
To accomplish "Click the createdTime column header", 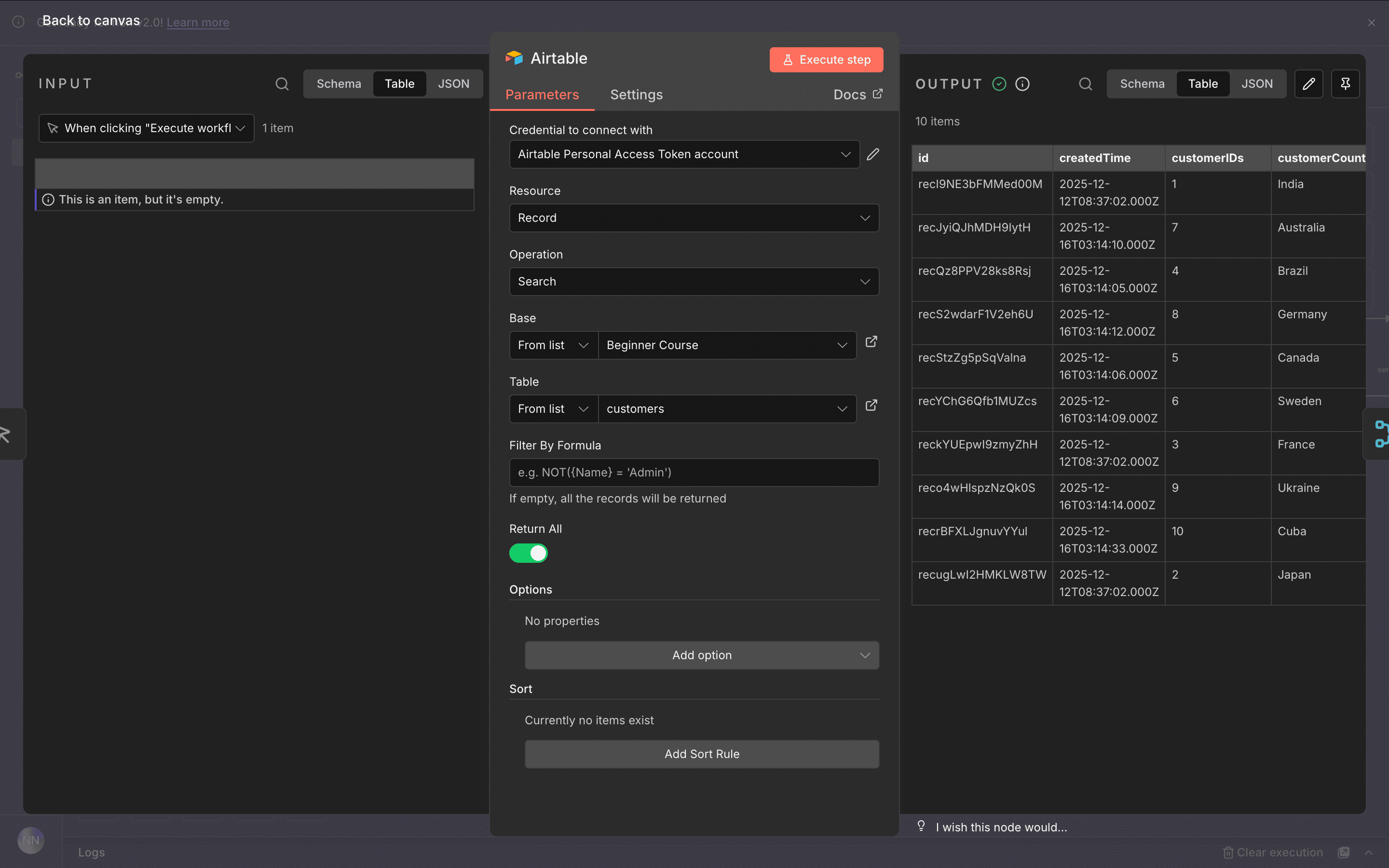I will (1109, 158).
